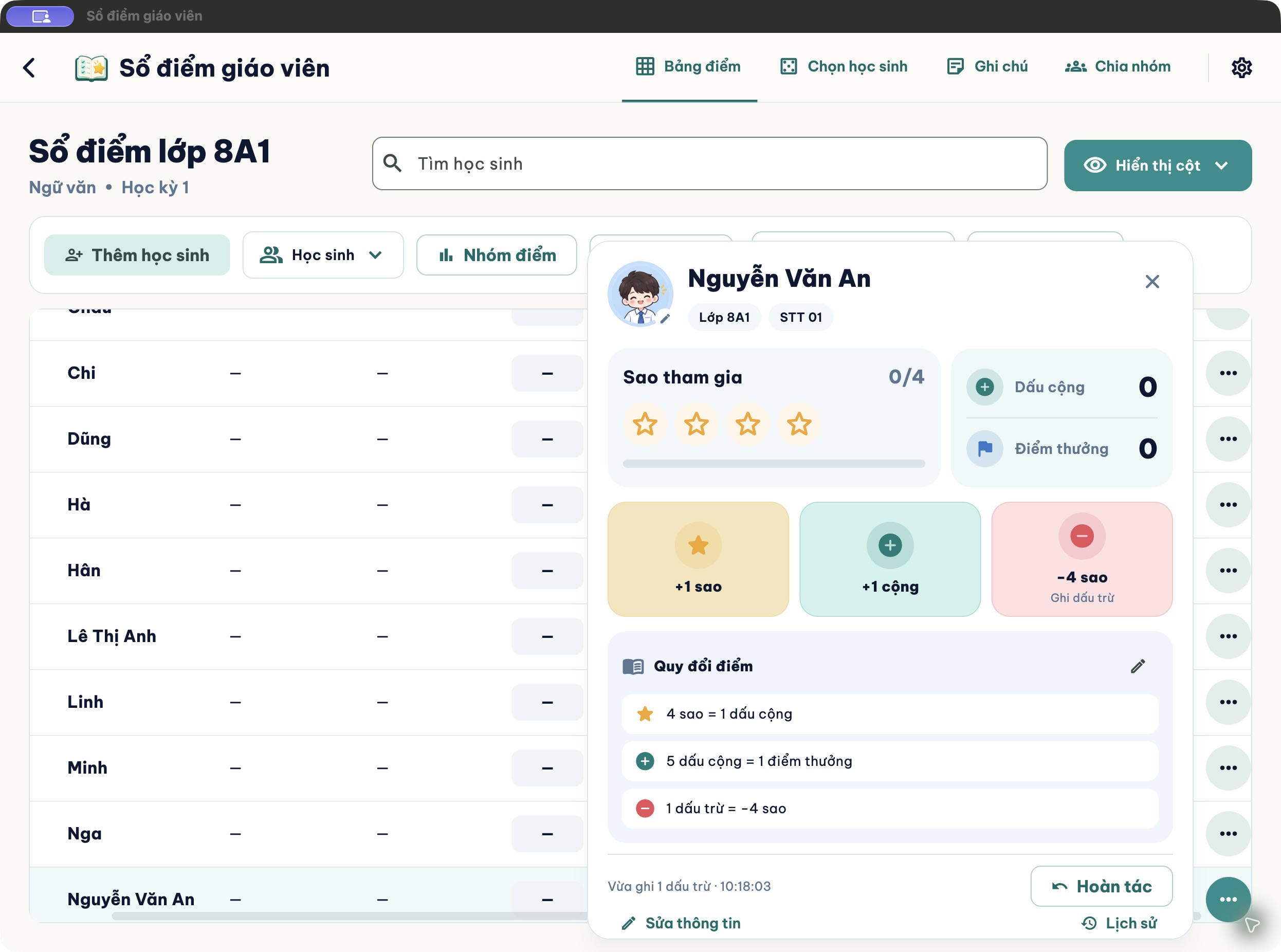Screen dimensions: 1281x952
Task: Open more options for Lê Thị Anh row
Action: (1228, 636)
